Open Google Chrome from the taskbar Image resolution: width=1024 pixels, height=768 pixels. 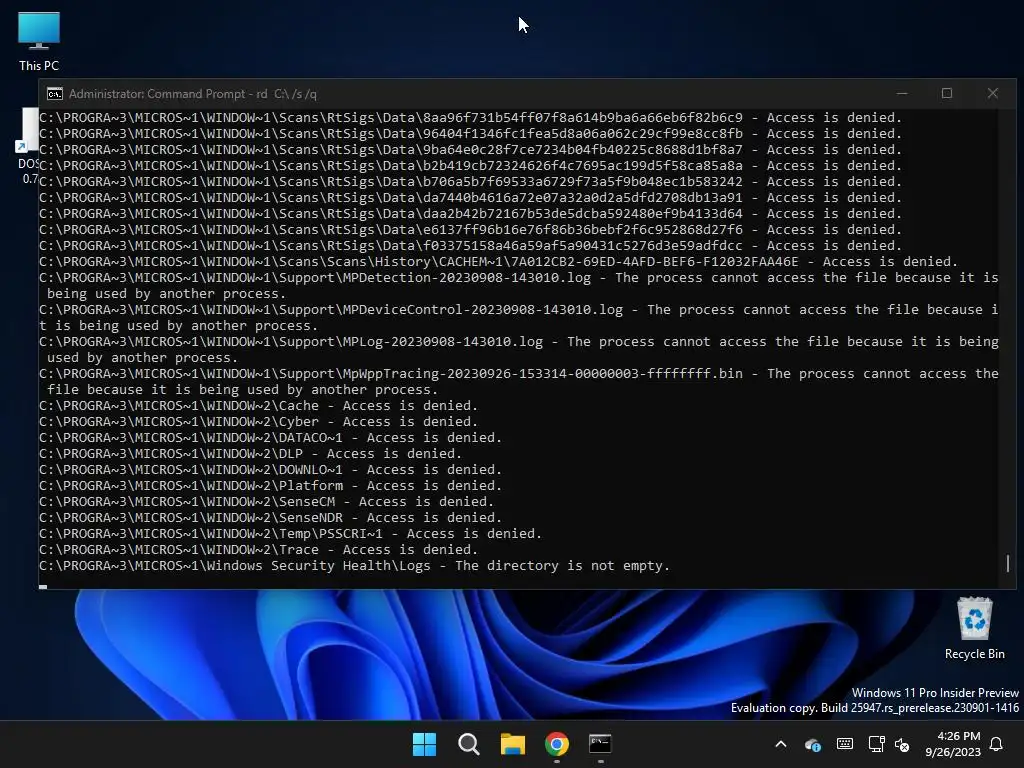point(557,744)
